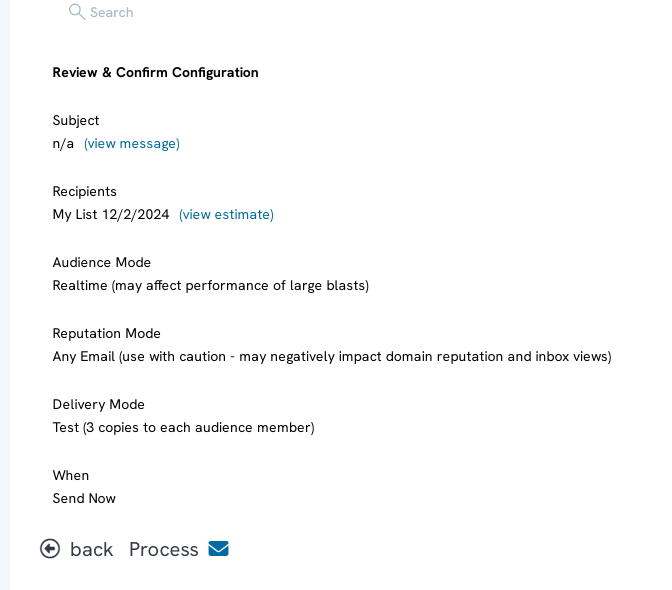This screenshot has height=590, width=672.
Task: Click the Audience Mode label
Action: 102,263
